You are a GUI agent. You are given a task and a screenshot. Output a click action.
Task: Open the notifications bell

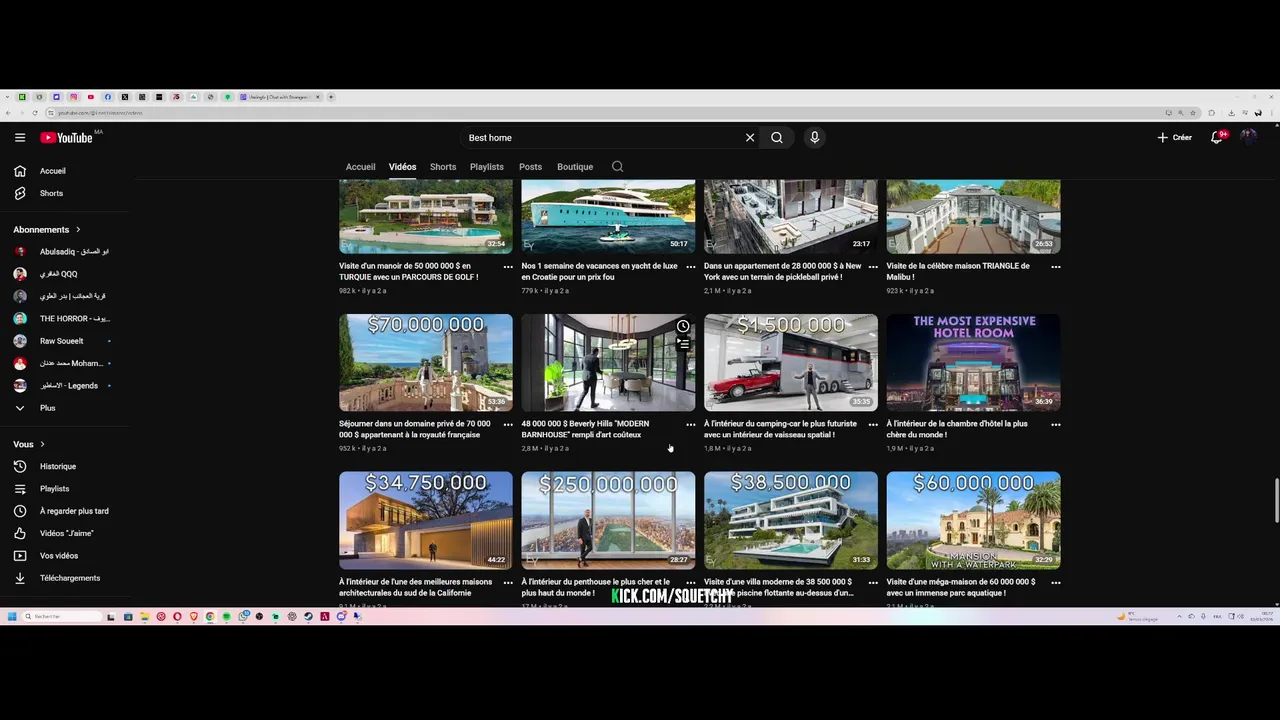pos(1217,138)
